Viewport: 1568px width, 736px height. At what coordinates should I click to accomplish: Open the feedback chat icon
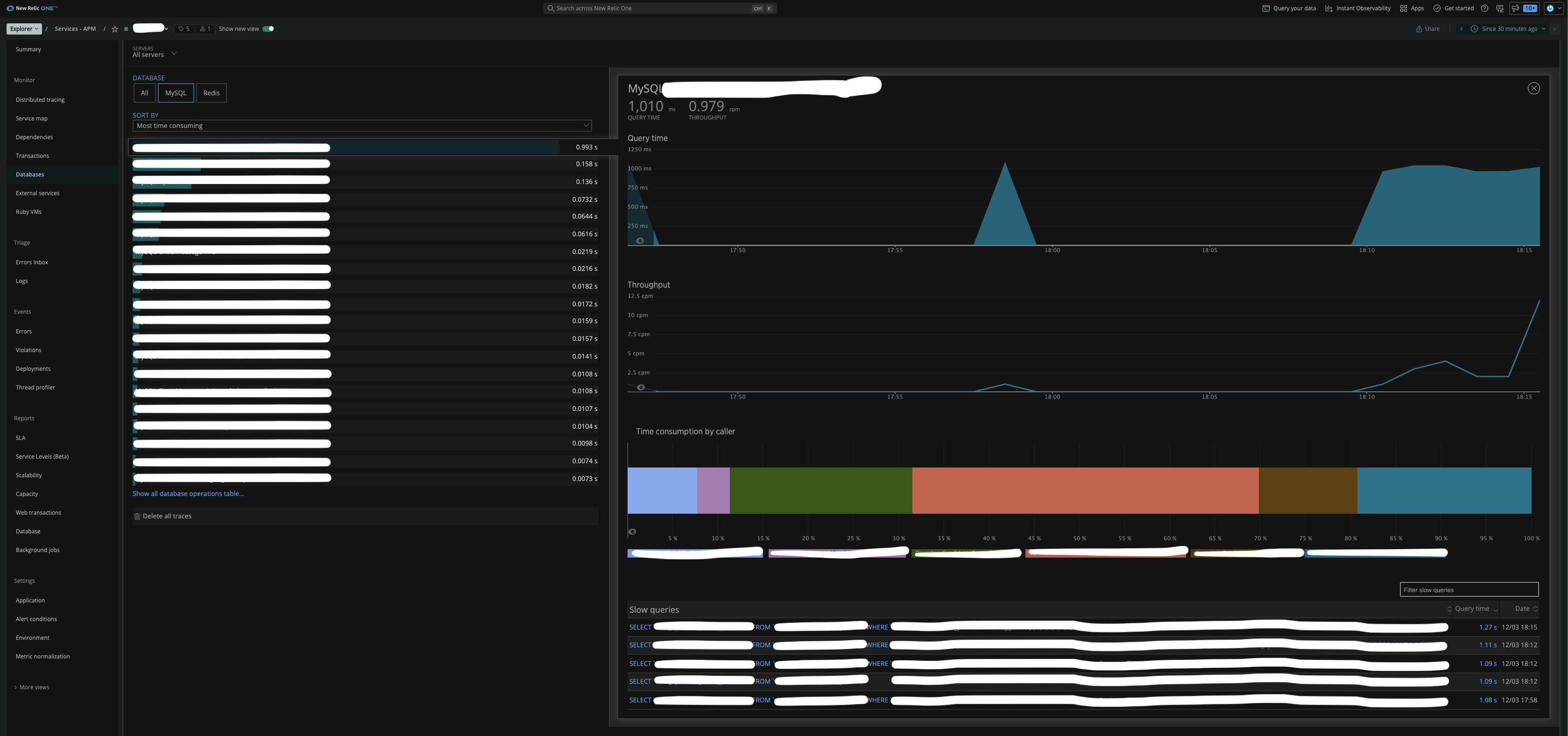pyautogui.click(x=1500, y=8)
